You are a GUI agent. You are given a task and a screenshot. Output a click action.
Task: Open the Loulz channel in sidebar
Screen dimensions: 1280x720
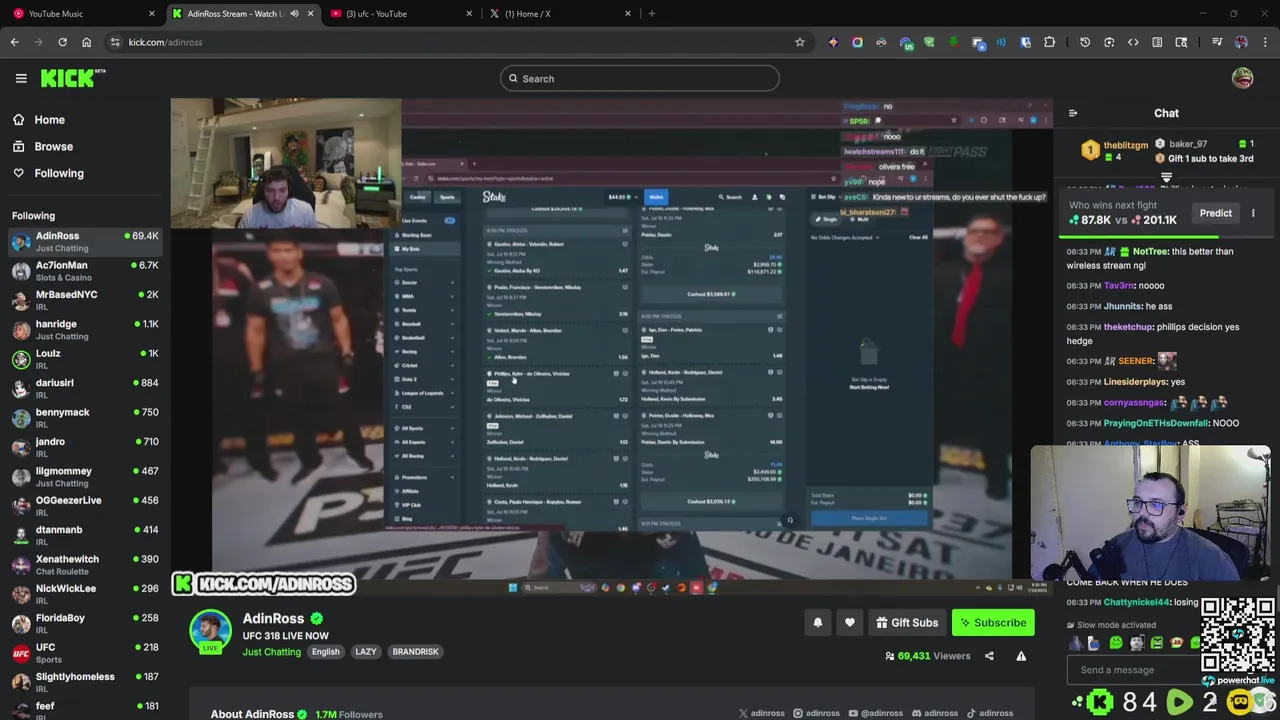[85, 359]
